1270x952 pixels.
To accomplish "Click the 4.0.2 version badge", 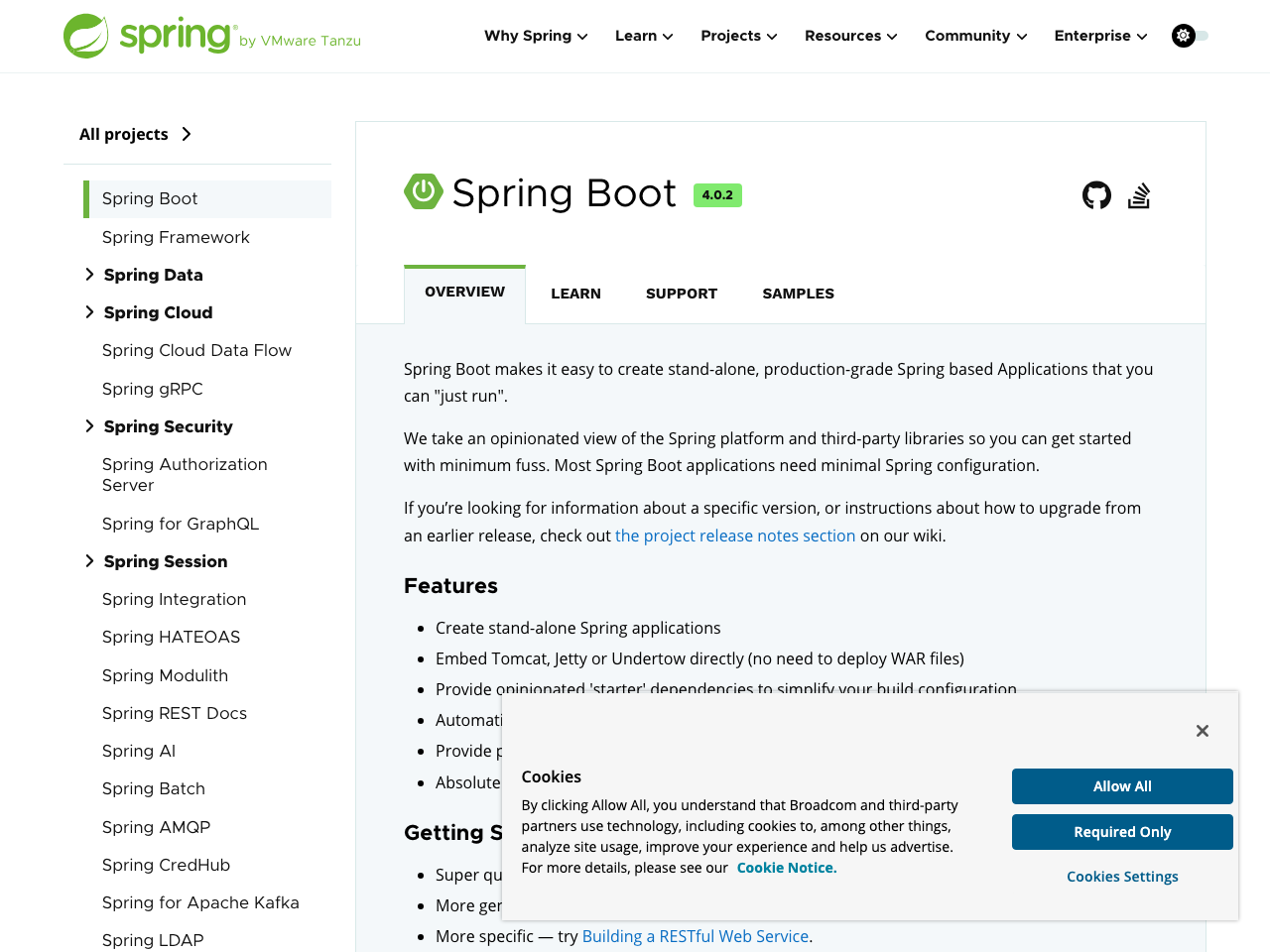I will [x=717, y=195].
